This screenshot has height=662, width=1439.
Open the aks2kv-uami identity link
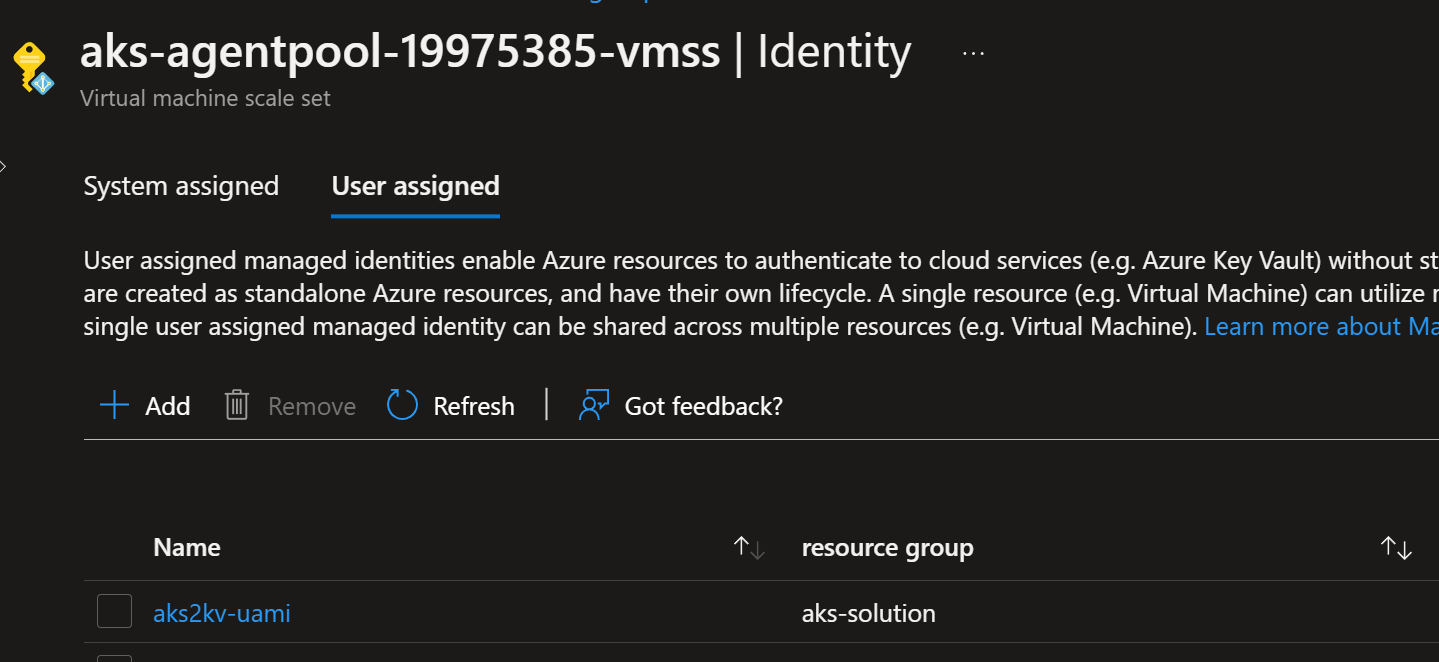click(221, 612)
